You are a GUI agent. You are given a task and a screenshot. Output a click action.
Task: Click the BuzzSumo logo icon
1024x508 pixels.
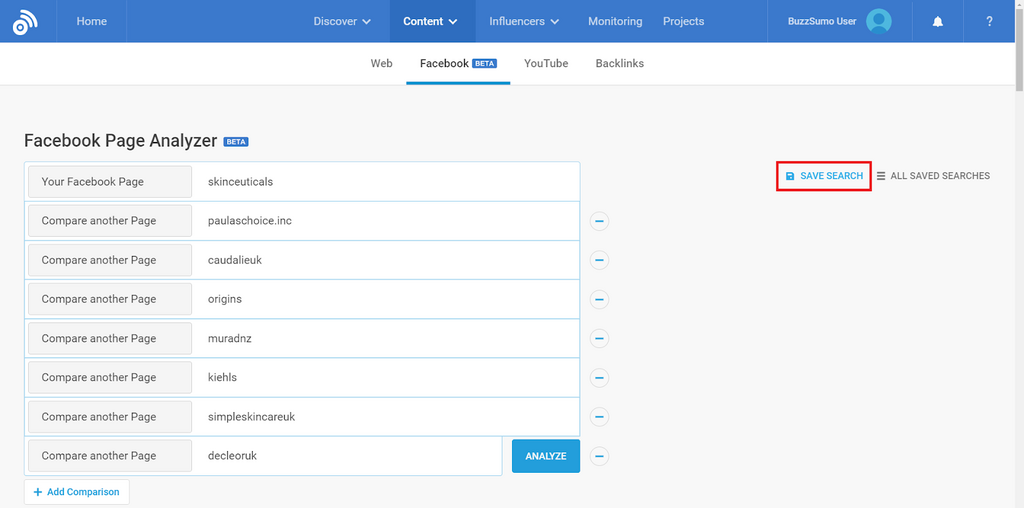point(27,21)
